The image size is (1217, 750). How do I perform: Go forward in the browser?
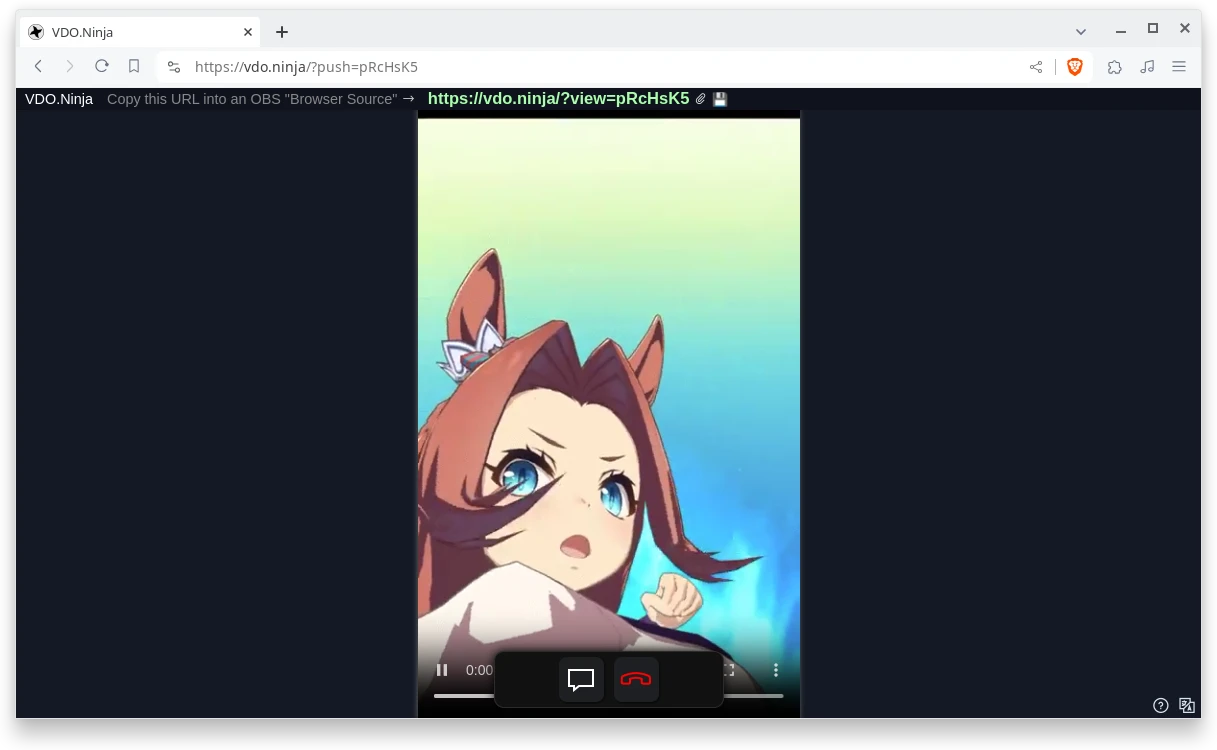coord(70,67)
